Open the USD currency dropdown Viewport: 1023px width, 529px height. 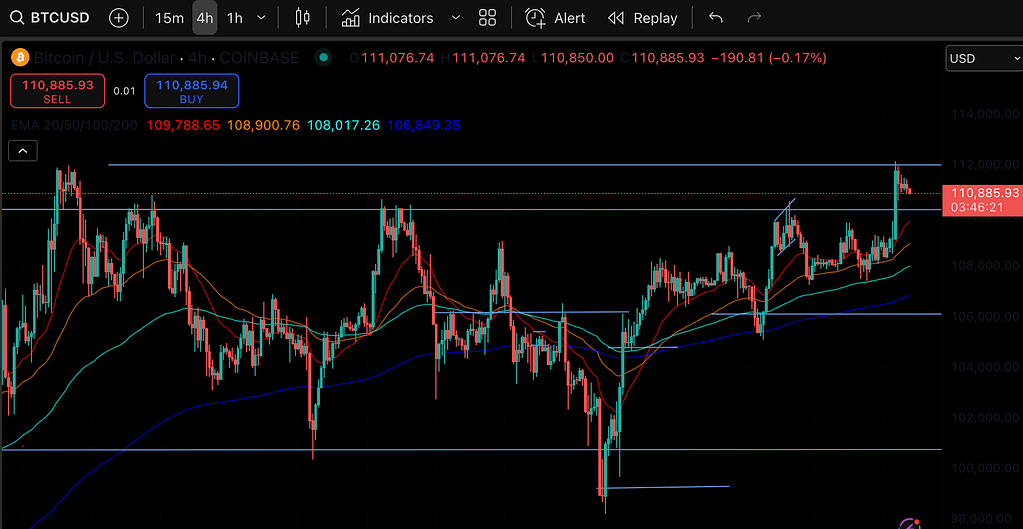pos(985,59)
